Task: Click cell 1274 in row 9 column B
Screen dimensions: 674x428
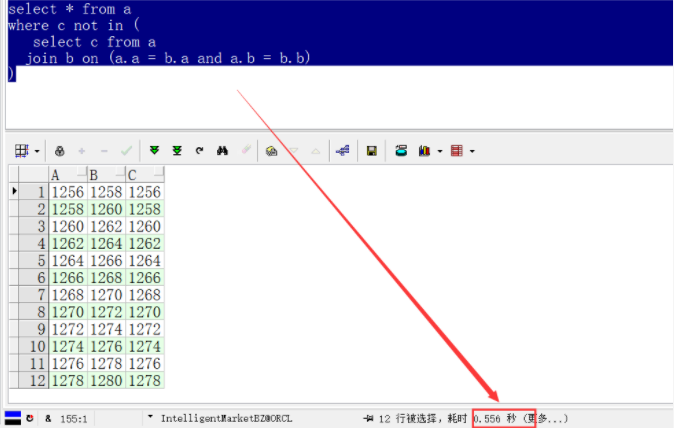Action: tap(106, 329)
